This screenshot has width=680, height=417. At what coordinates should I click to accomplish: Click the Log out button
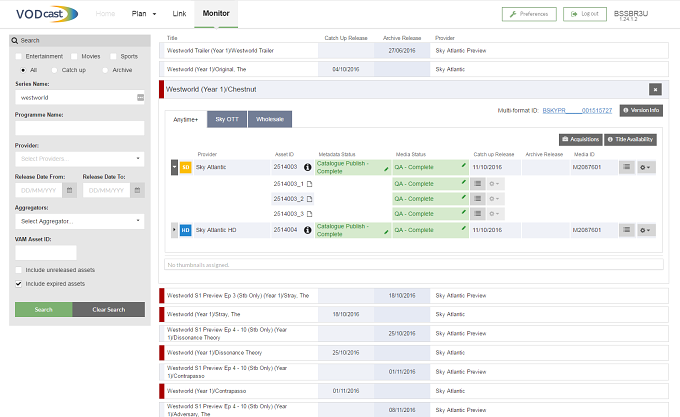585,14
